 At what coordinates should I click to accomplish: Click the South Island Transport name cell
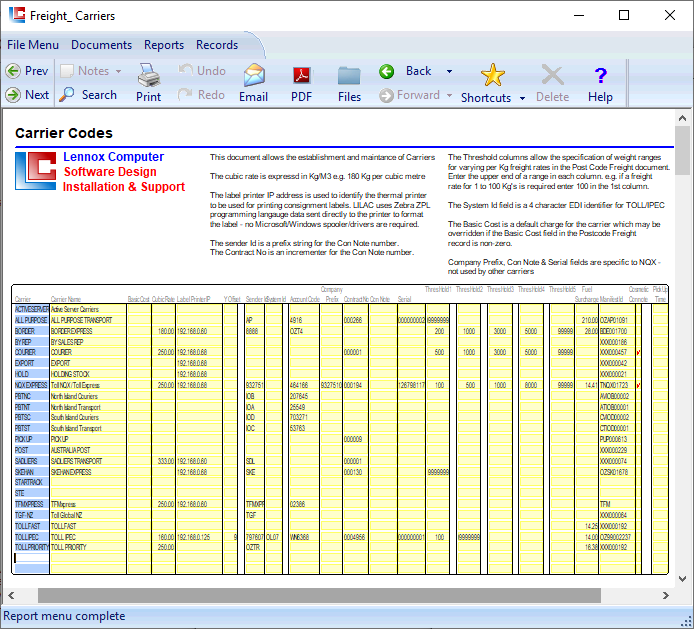(x=88, y=428)
